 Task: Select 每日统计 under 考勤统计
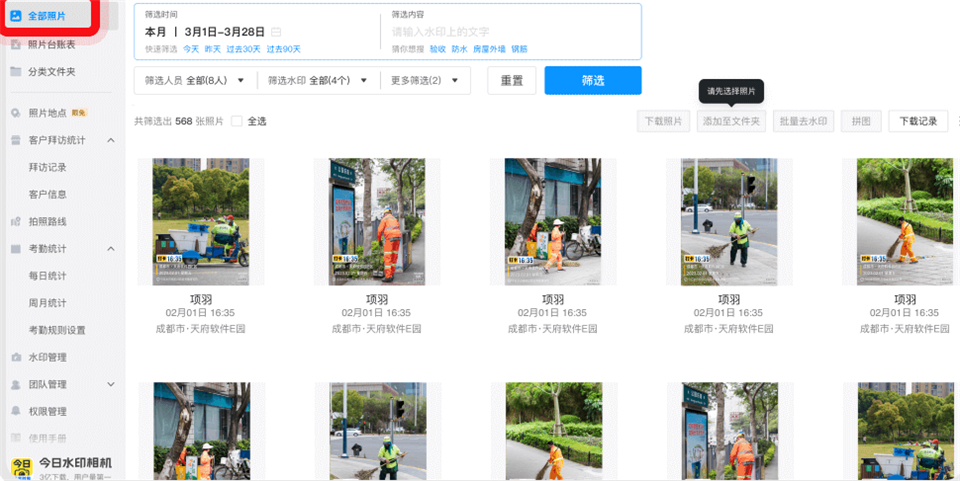[x=48, y=276]
